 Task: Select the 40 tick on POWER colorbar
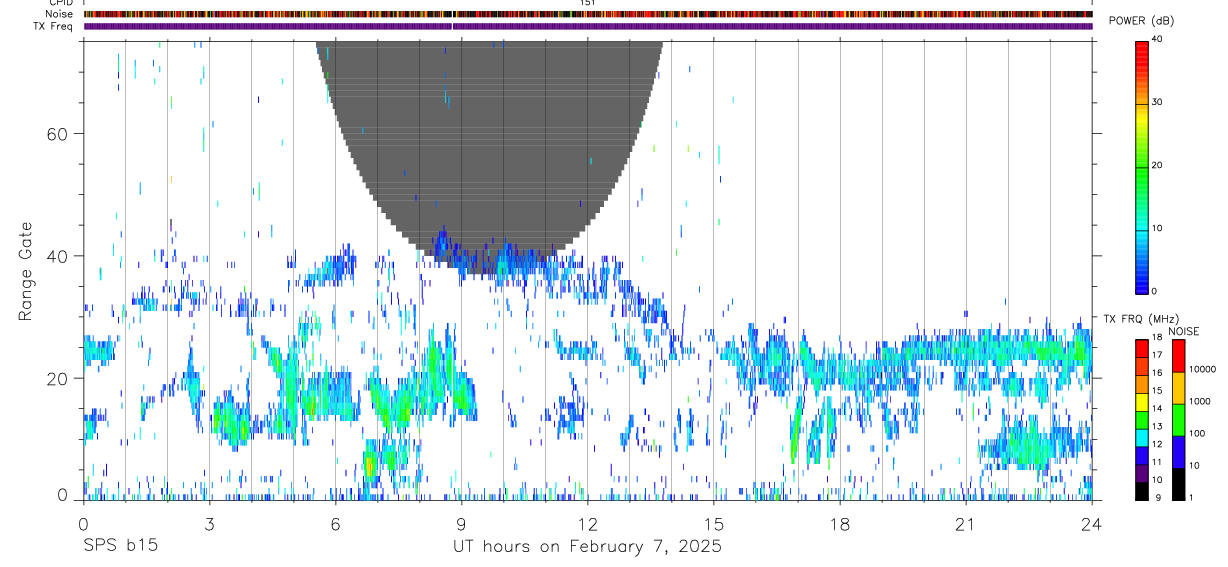click(1156, 40)
